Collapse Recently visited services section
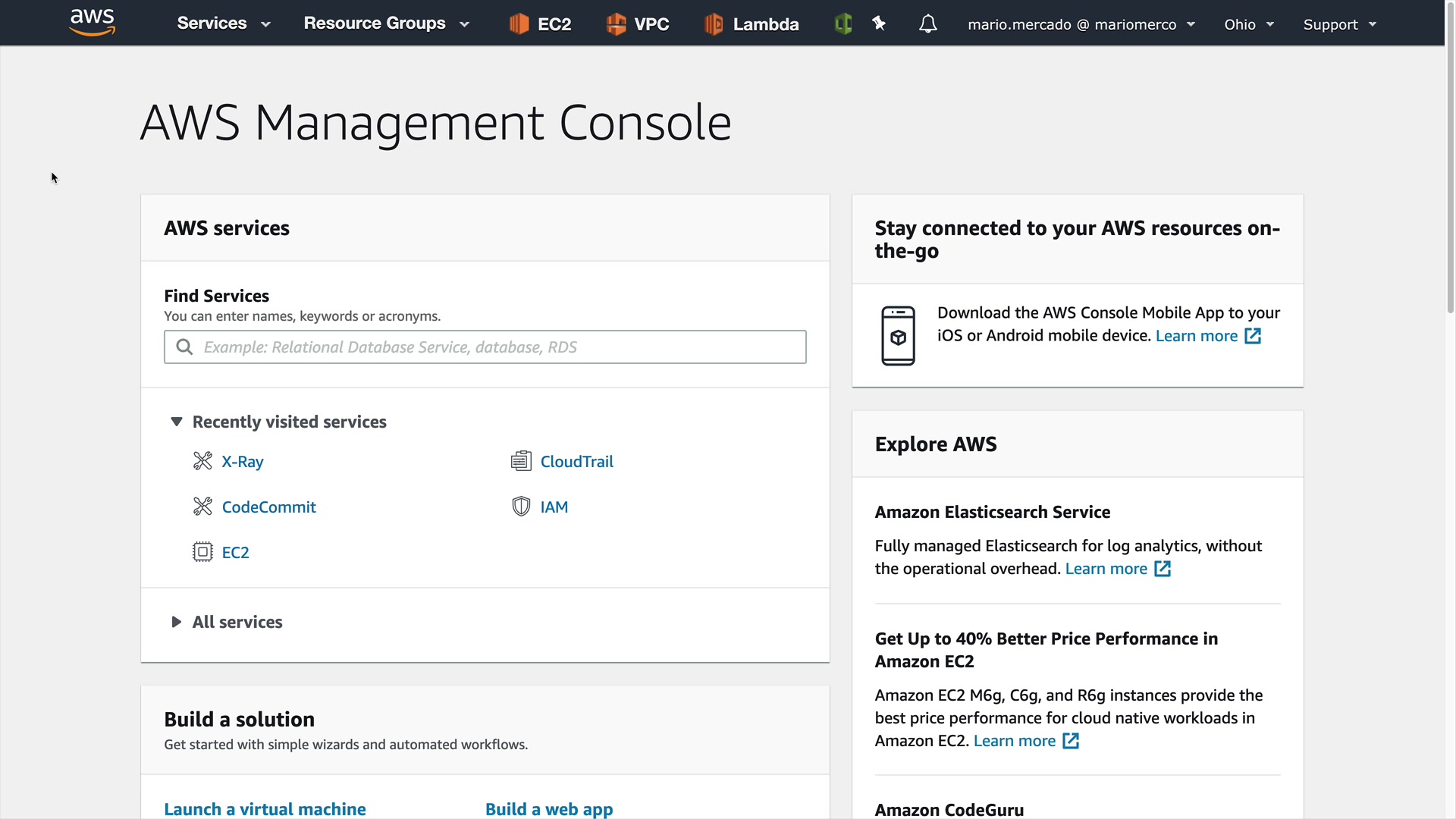 tap(177, 422)
